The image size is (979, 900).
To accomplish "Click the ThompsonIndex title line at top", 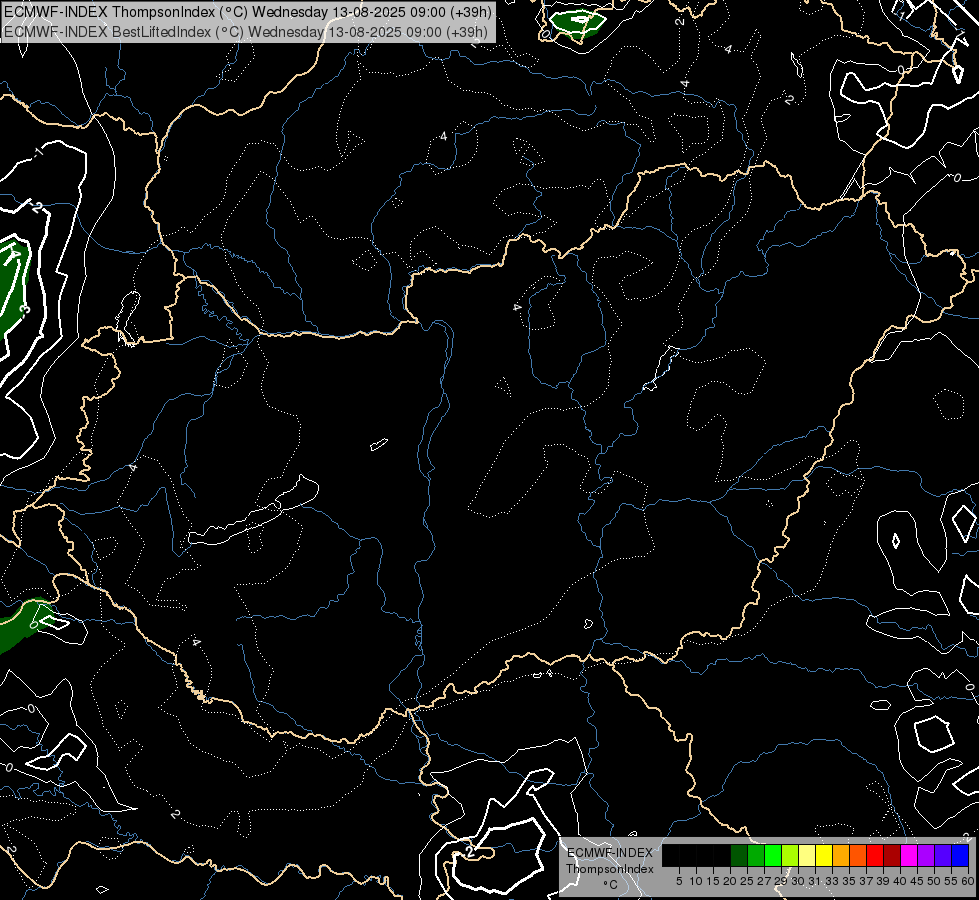I will [x=248, y=11].
